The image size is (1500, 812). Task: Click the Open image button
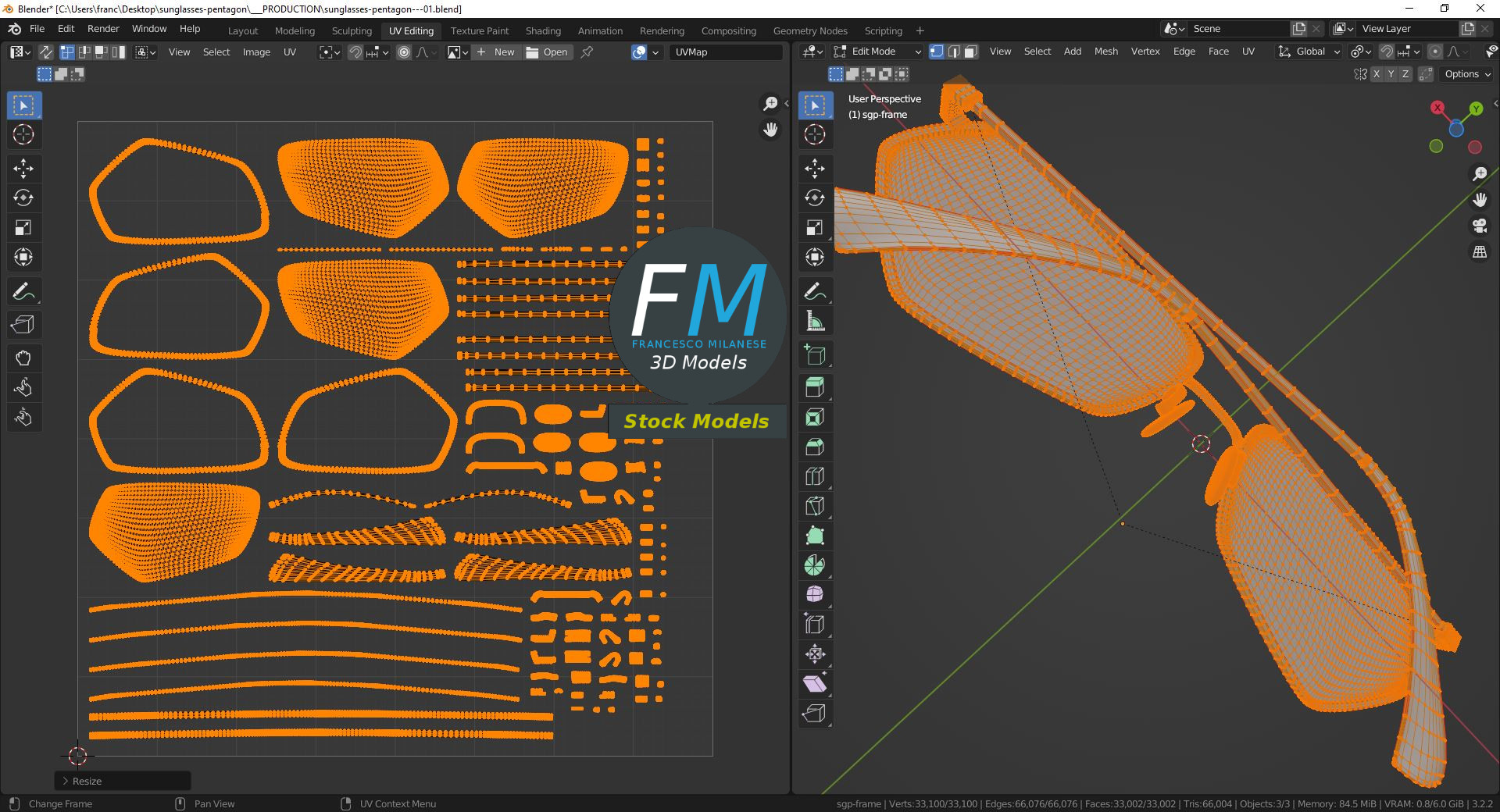pos(548,52)
